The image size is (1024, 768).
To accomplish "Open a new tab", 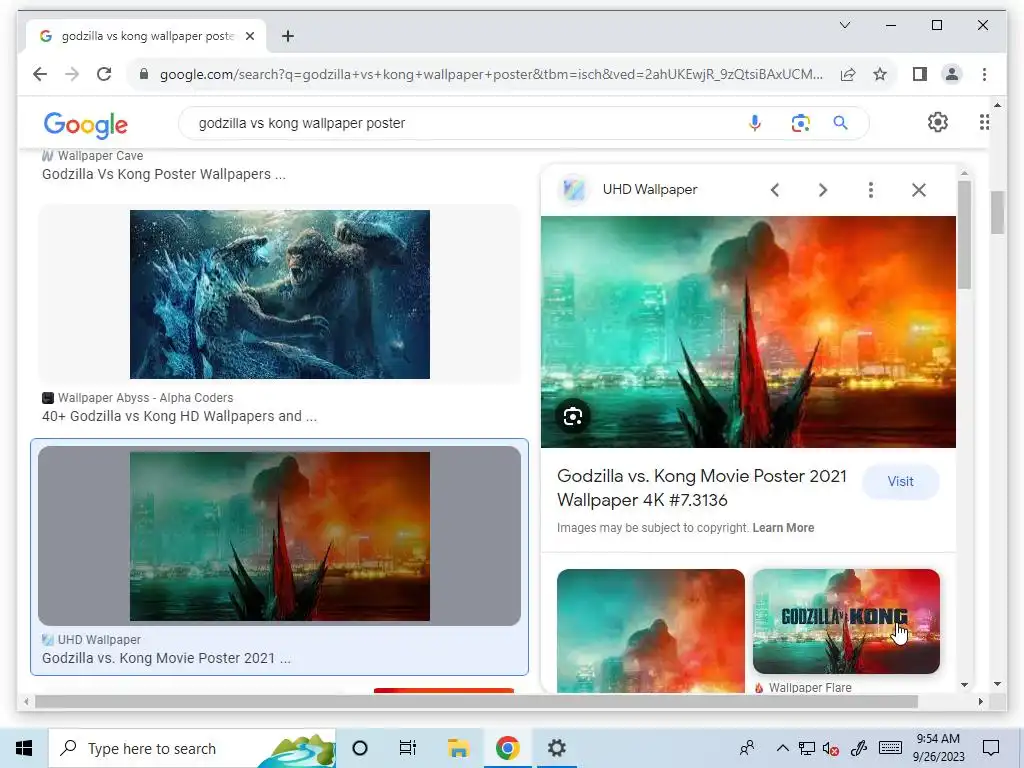I will click(x=287, y=36).
